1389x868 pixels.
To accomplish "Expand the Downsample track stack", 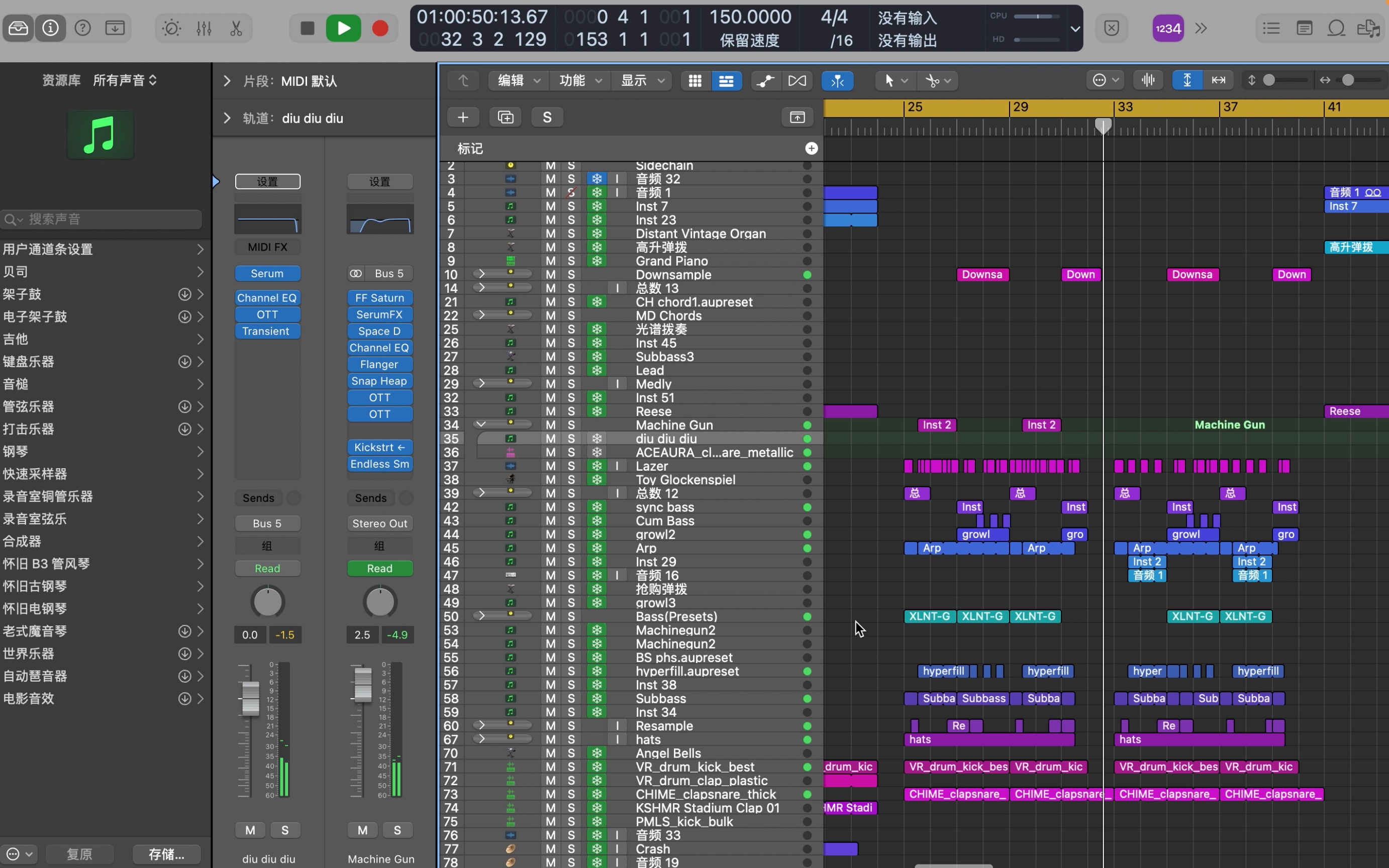I will pos(482,274).
